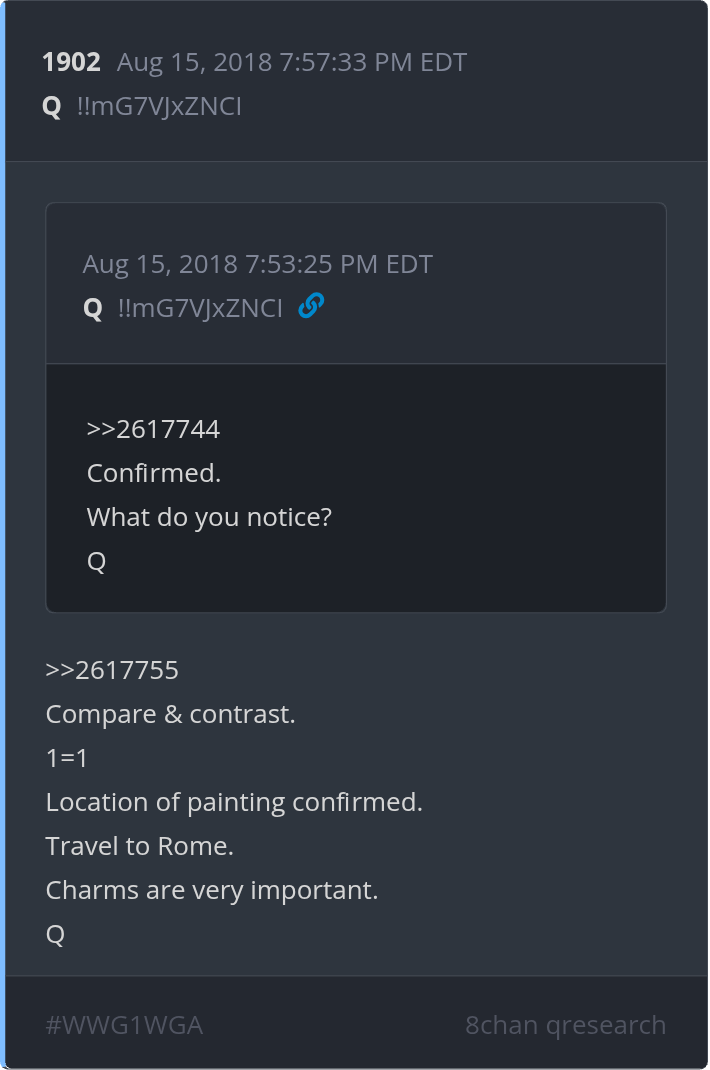Click the main post tripcode !!mG7VJxZNCI
Viewport: 710px width, 1070px height.
(x=159, y=106)
